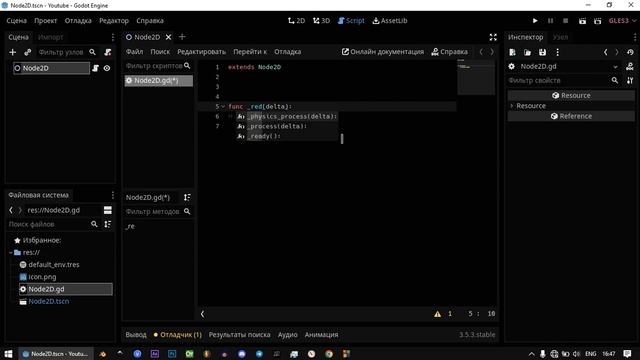Screen dimensions: 640x360
Task: Play the project
Action: (535, 21)
